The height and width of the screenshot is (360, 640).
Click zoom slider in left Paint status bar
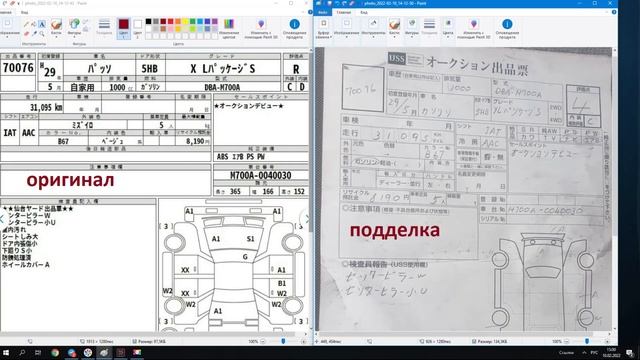tap(283, 341)
